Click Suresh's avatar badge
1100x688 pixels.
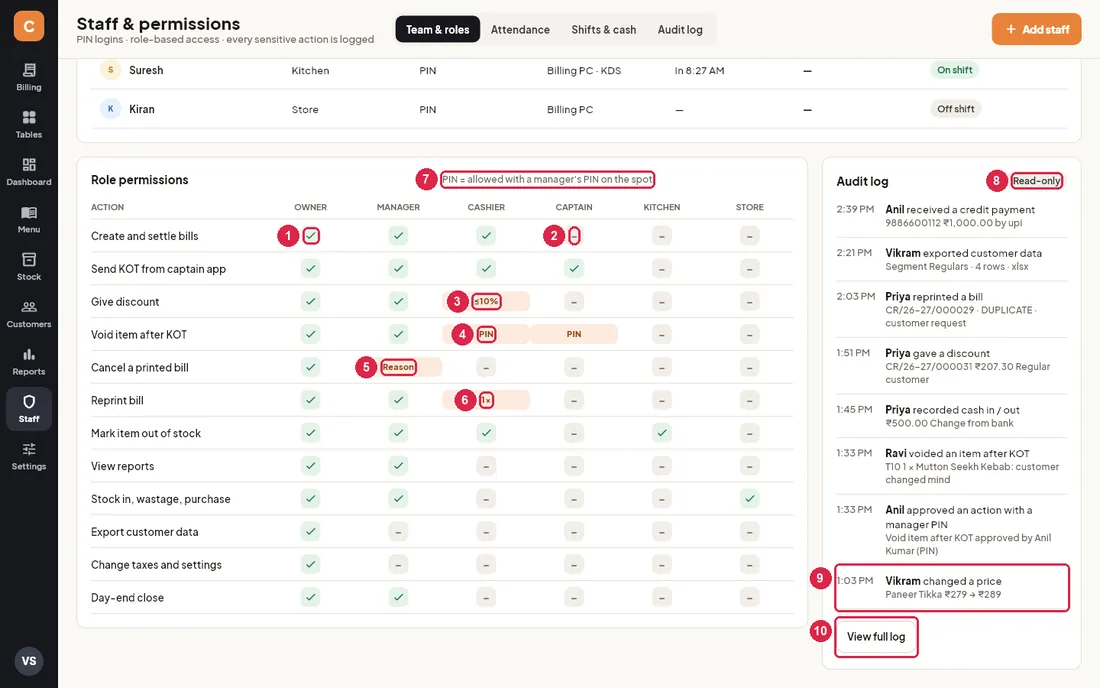[110, 70]
